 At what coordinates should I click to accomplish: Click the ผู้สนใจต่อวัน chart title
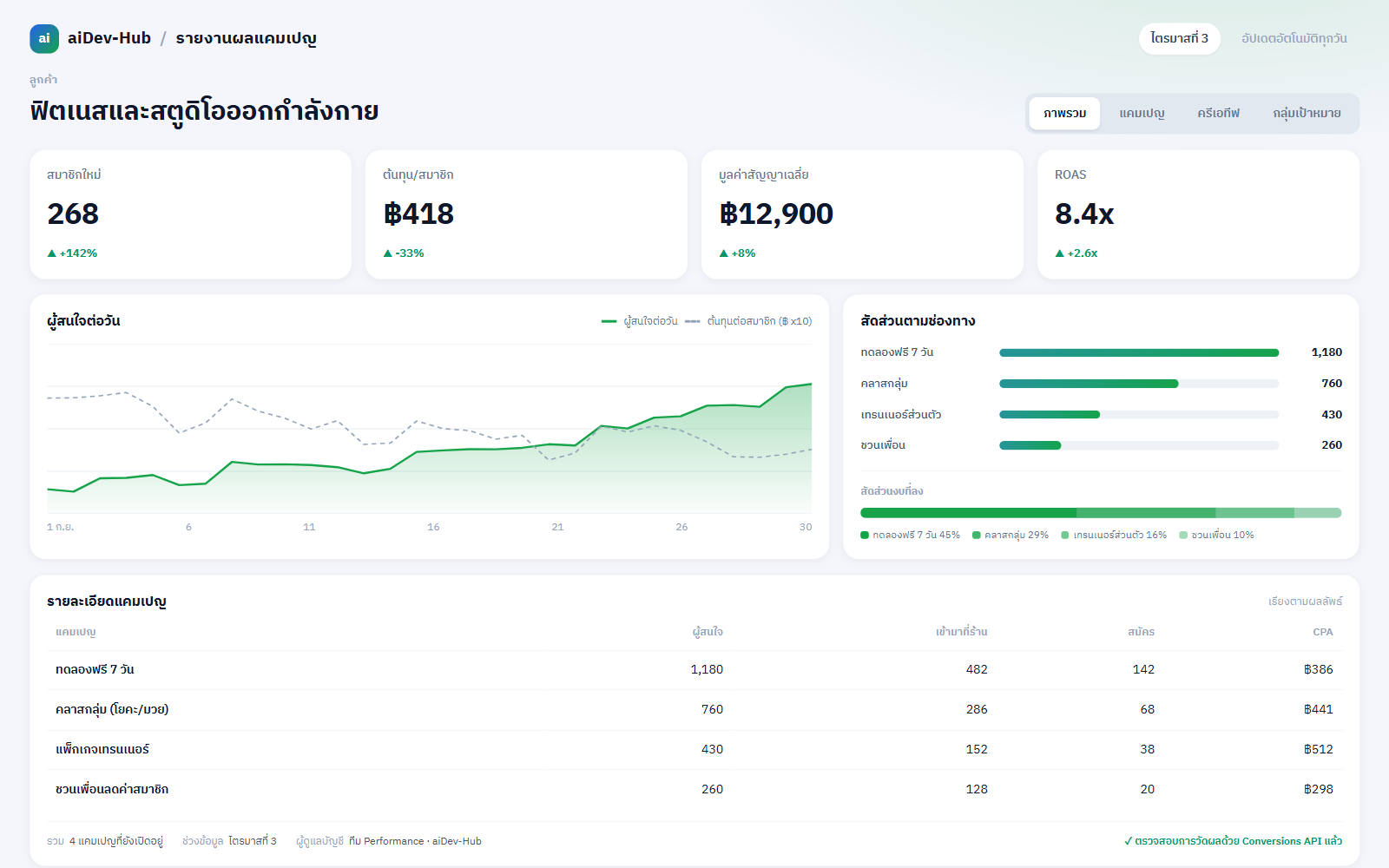(83, 321)
